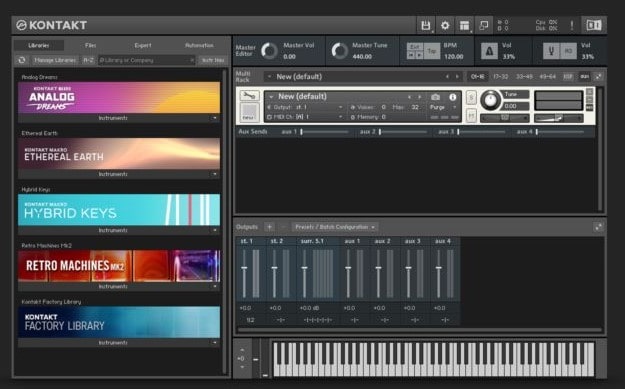Open Retro Machines Mk2 Instruments dropdown arrow

click(214, 287)
